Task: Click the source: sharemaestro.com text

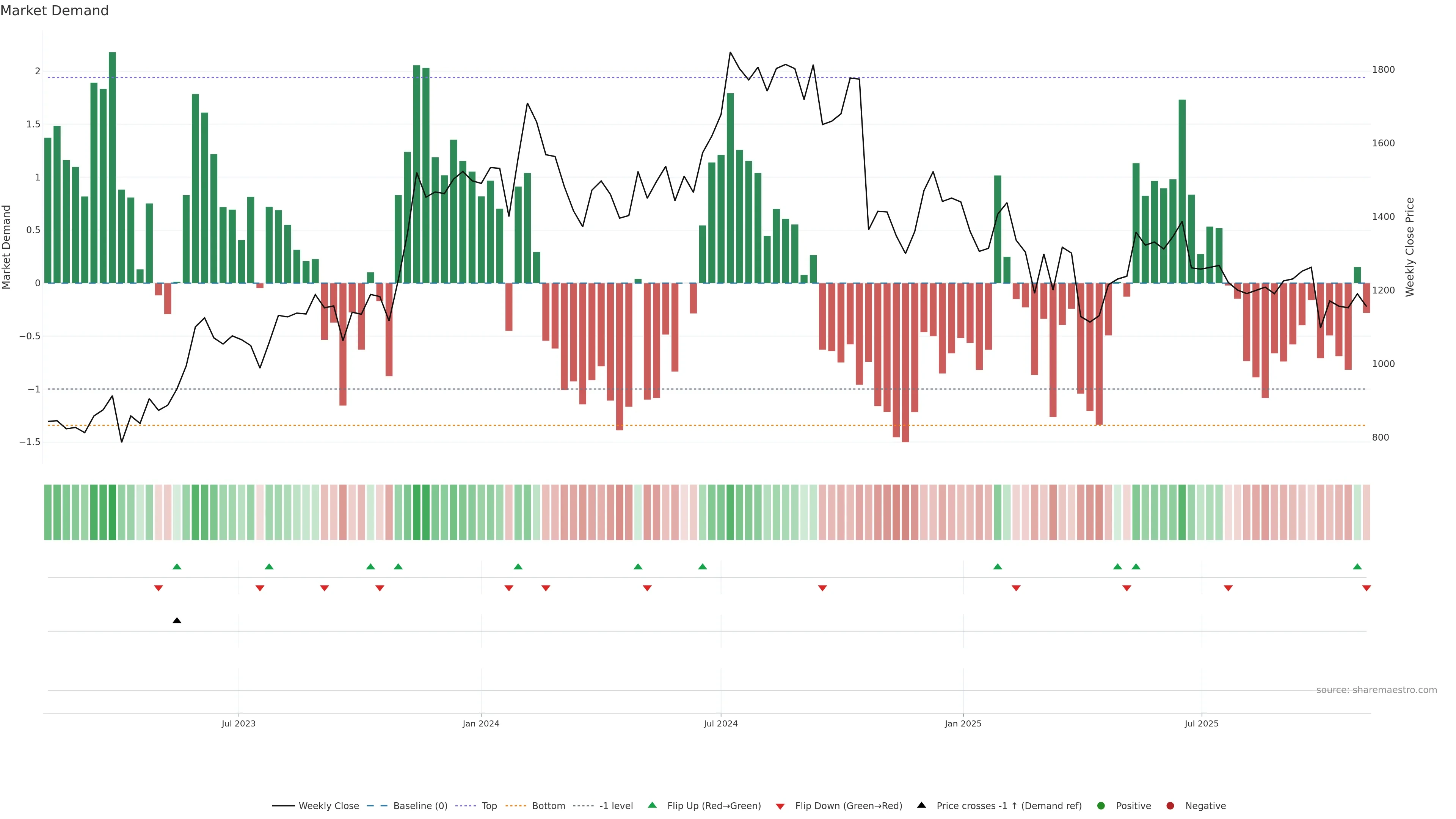Action: coord(1376,690)
